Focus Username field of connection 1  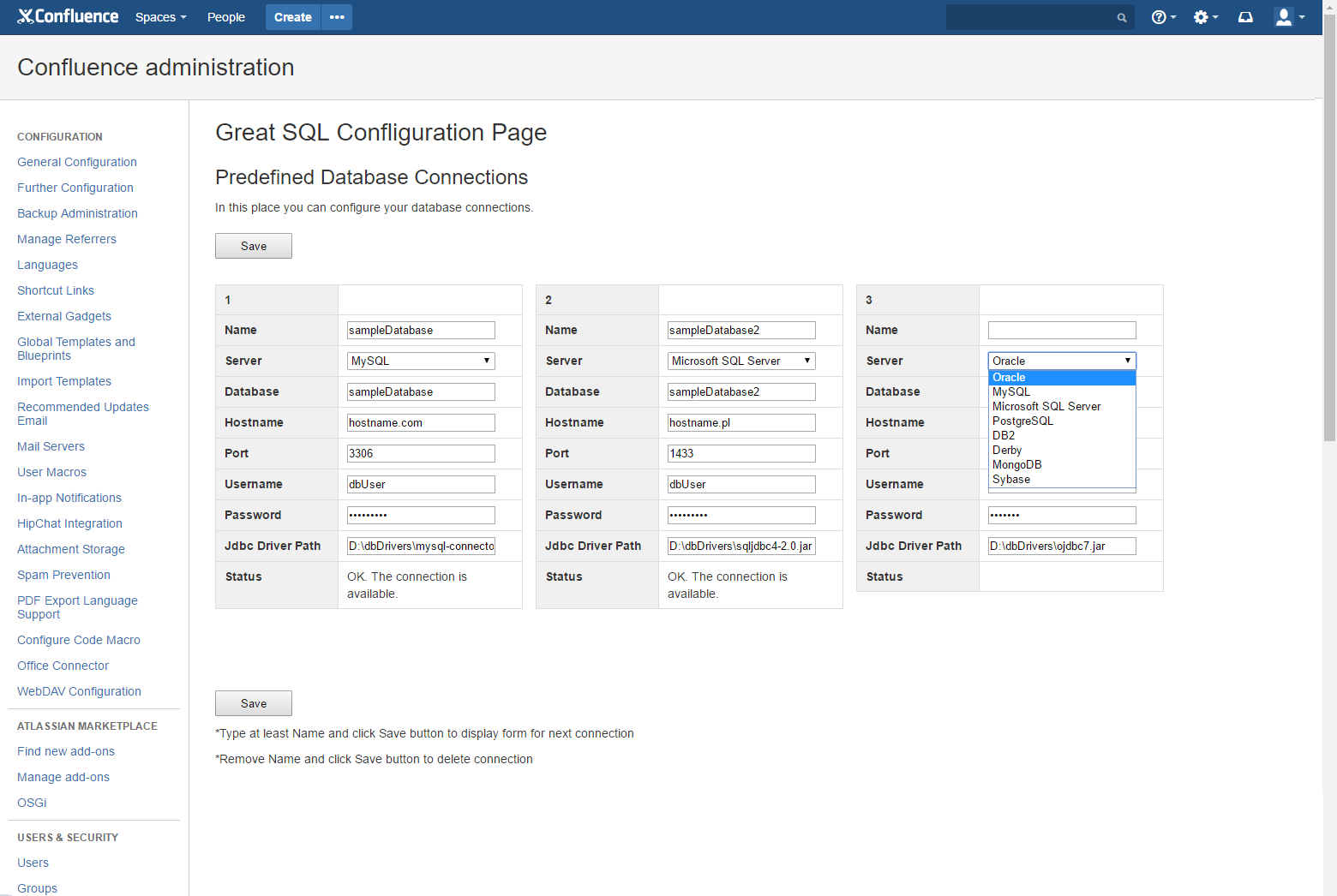(421, 484)
